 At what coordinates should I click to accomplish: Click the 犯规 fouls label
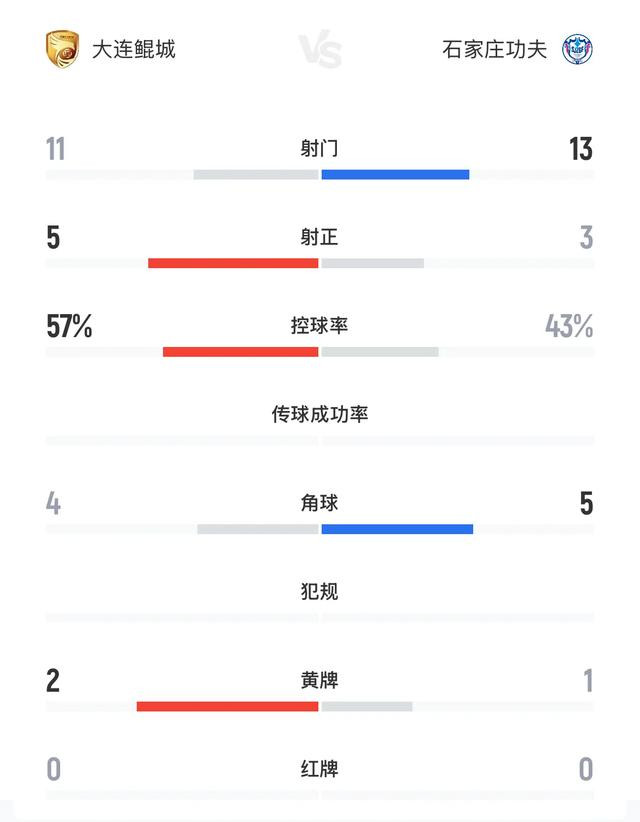tap(319, 591)
